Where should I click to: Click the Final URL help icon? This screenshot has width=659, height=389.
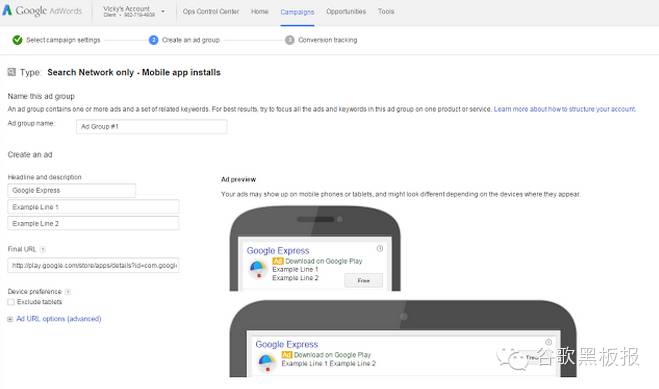42,250
